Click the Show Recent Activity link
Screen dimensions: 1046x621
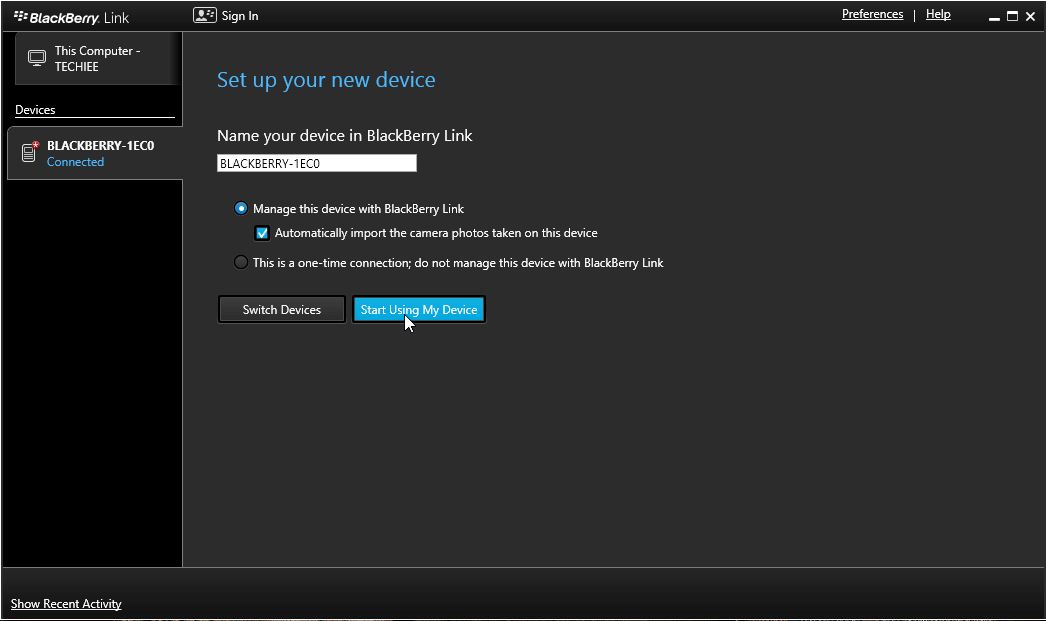(65, 604)
